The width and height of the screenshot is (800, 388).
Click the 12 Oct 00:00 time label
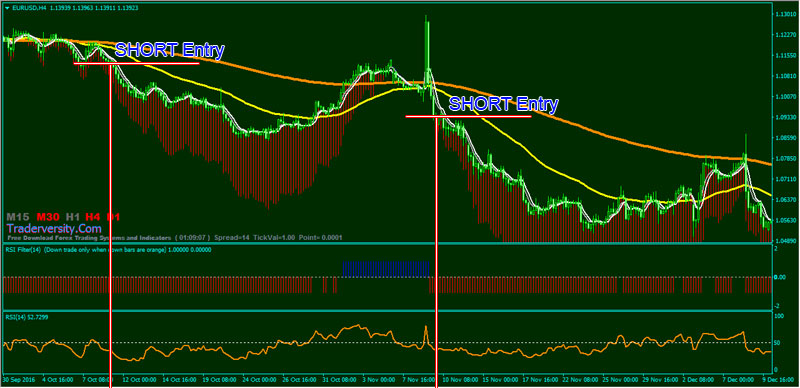pyautogui.click(x=139, y=380)
